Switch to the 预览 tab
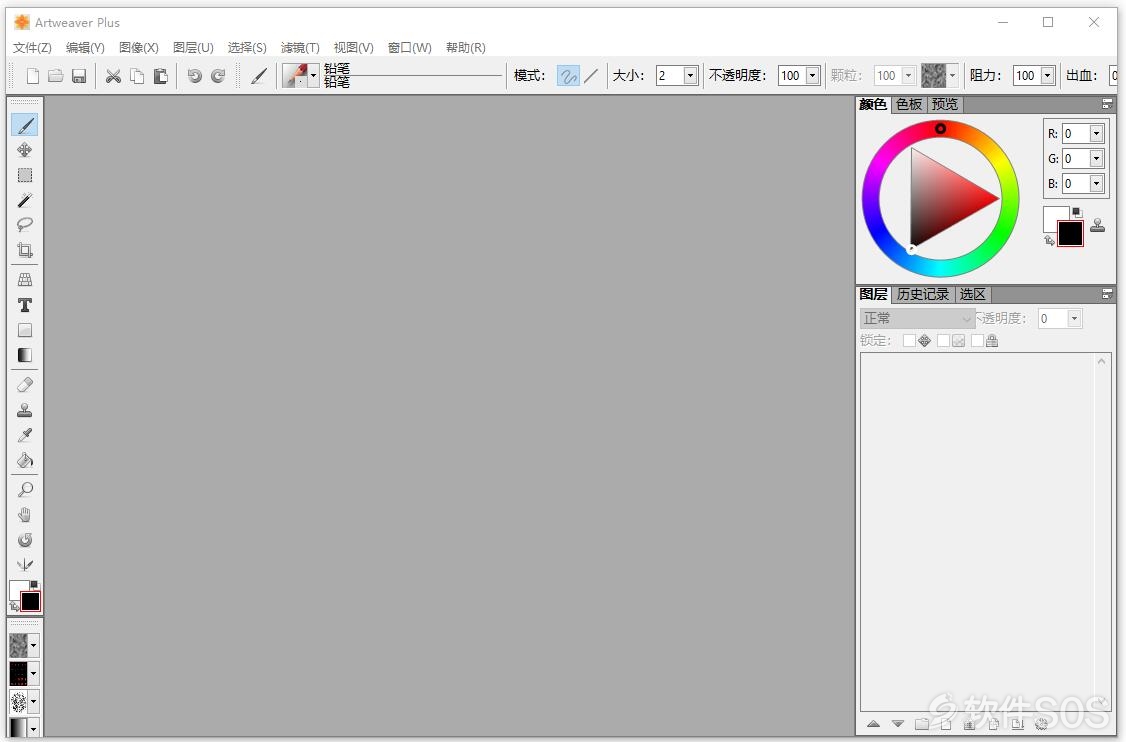The image size is (1126, 742). pyautogui.click(x=944, y=105)
